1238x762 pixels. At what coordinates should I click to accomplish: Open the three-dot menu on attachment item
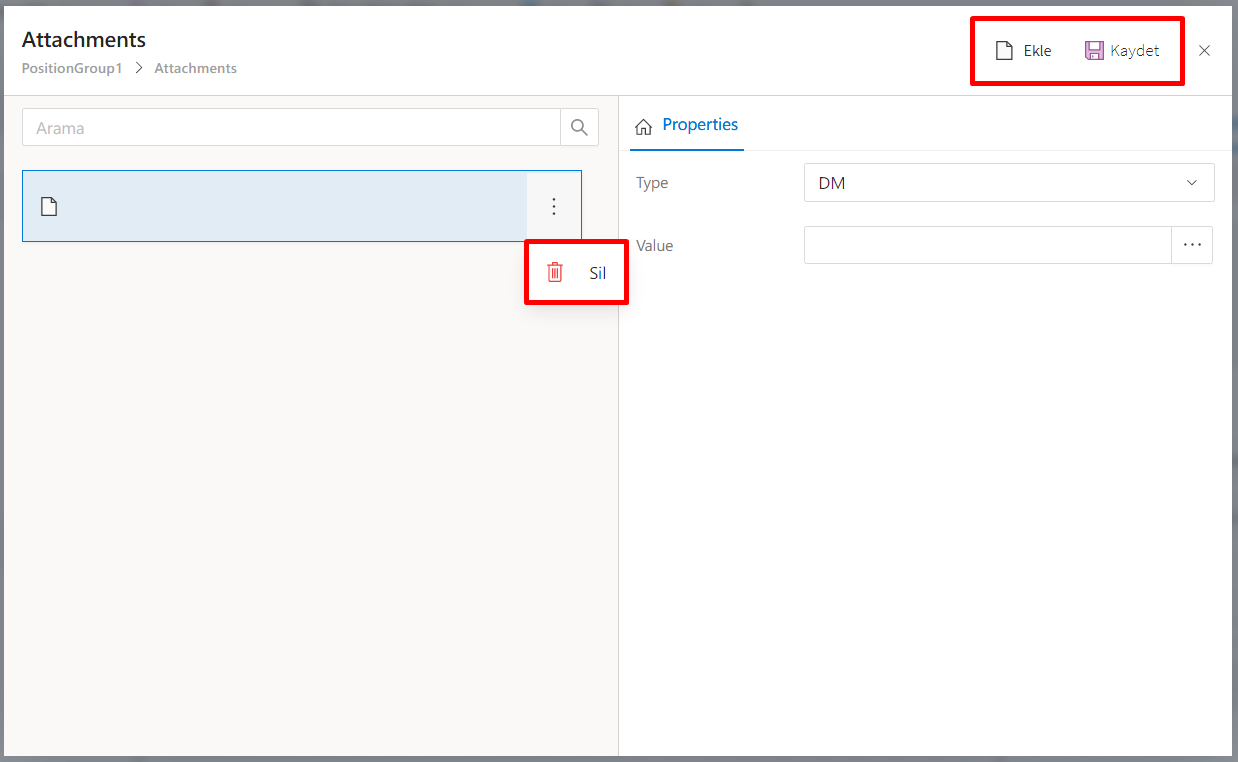pos(554,206)
